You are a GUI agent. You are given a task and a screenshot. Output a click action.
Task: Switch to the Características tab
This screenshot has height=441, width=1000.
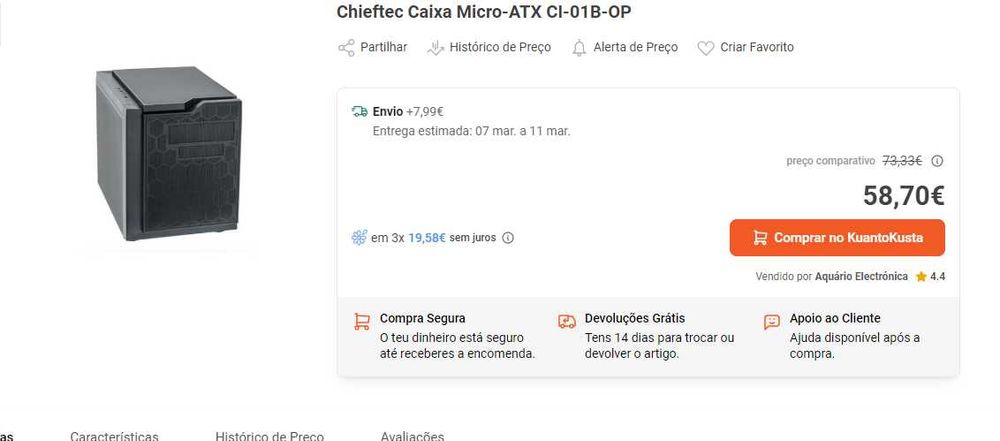pyautogui.click(x=114, y=436)
